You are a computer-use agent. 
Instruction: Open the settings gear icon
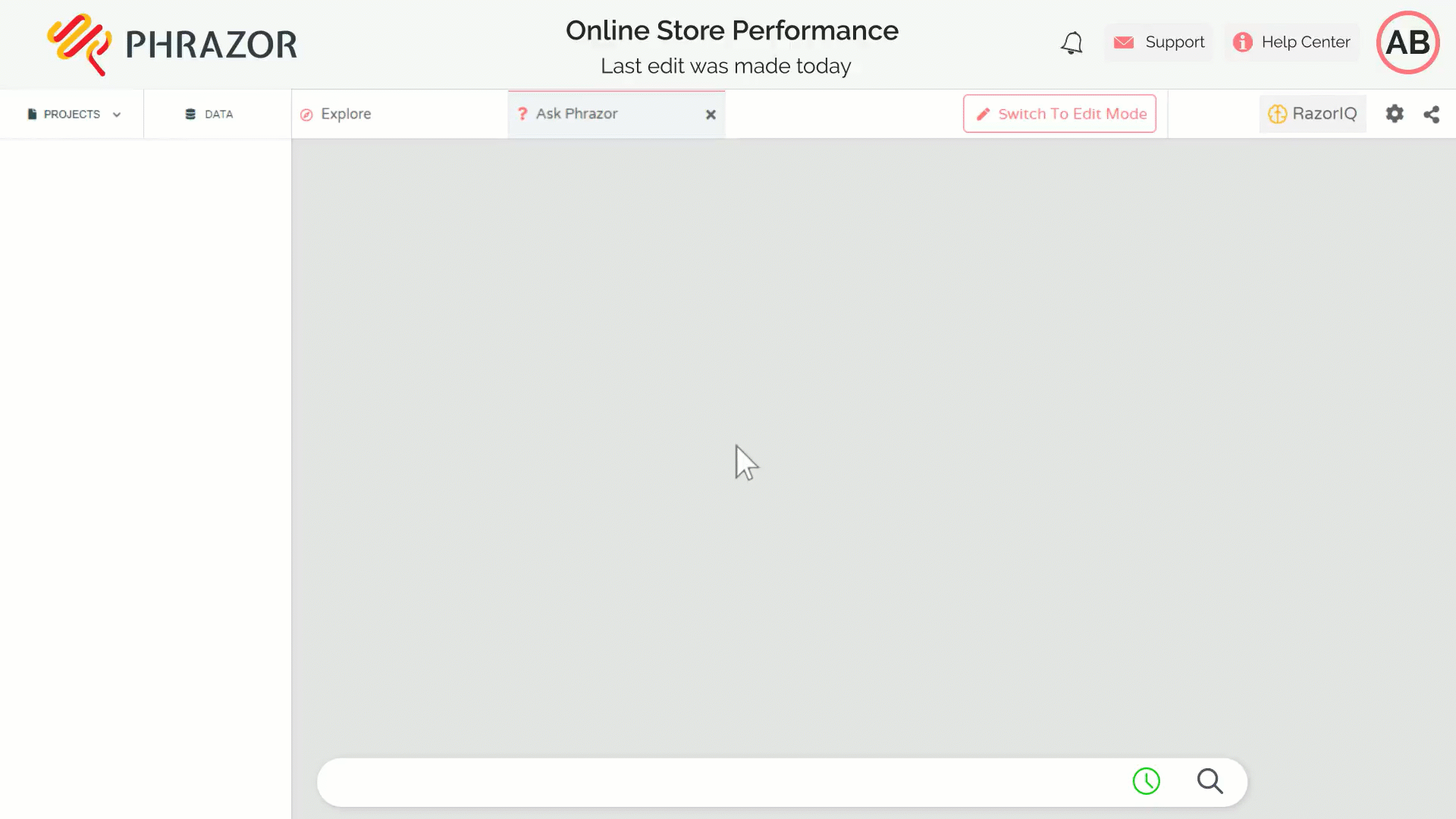(1395, 114)
